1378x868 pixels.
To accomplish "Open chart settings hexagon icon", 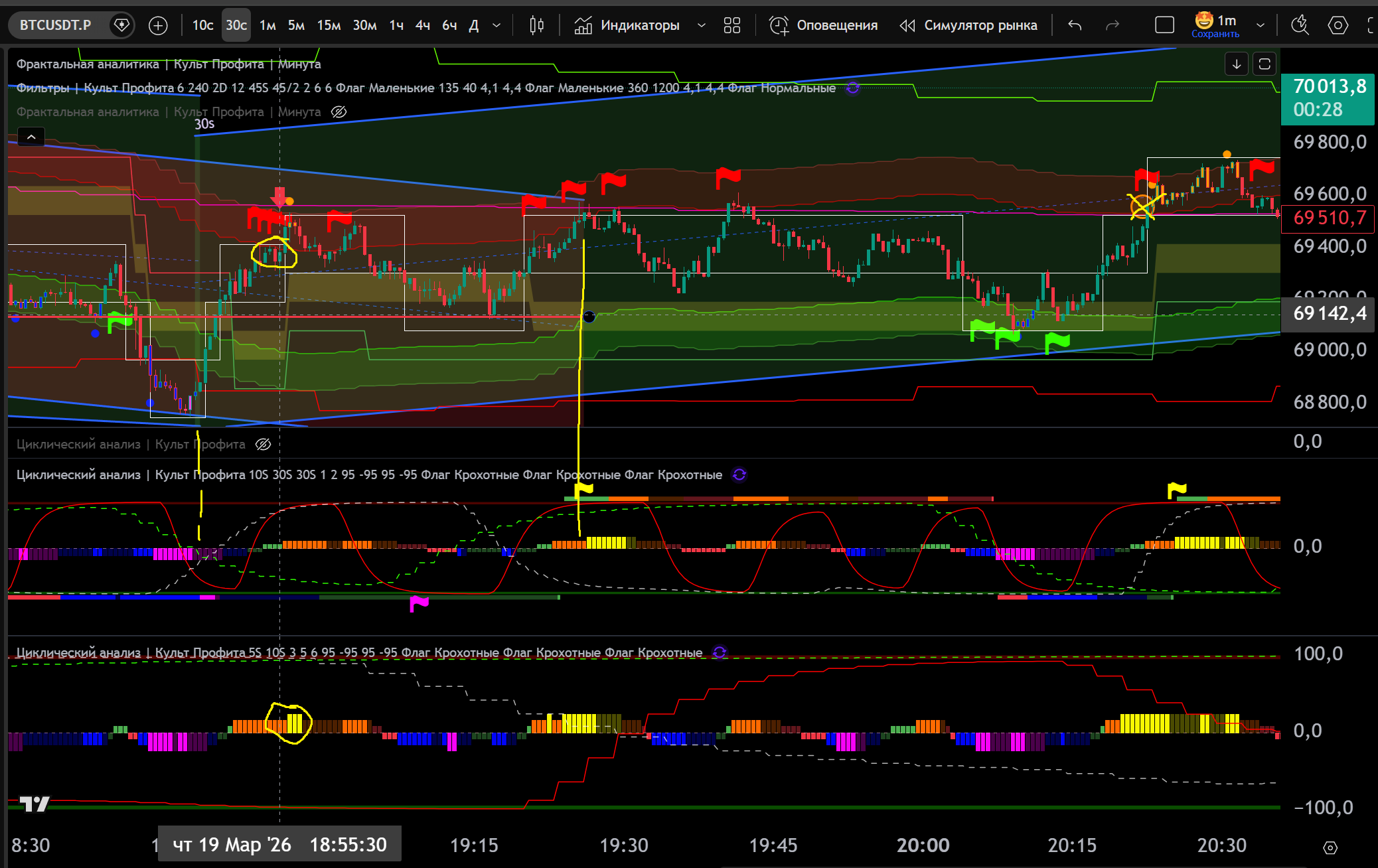I will 1338,25.
